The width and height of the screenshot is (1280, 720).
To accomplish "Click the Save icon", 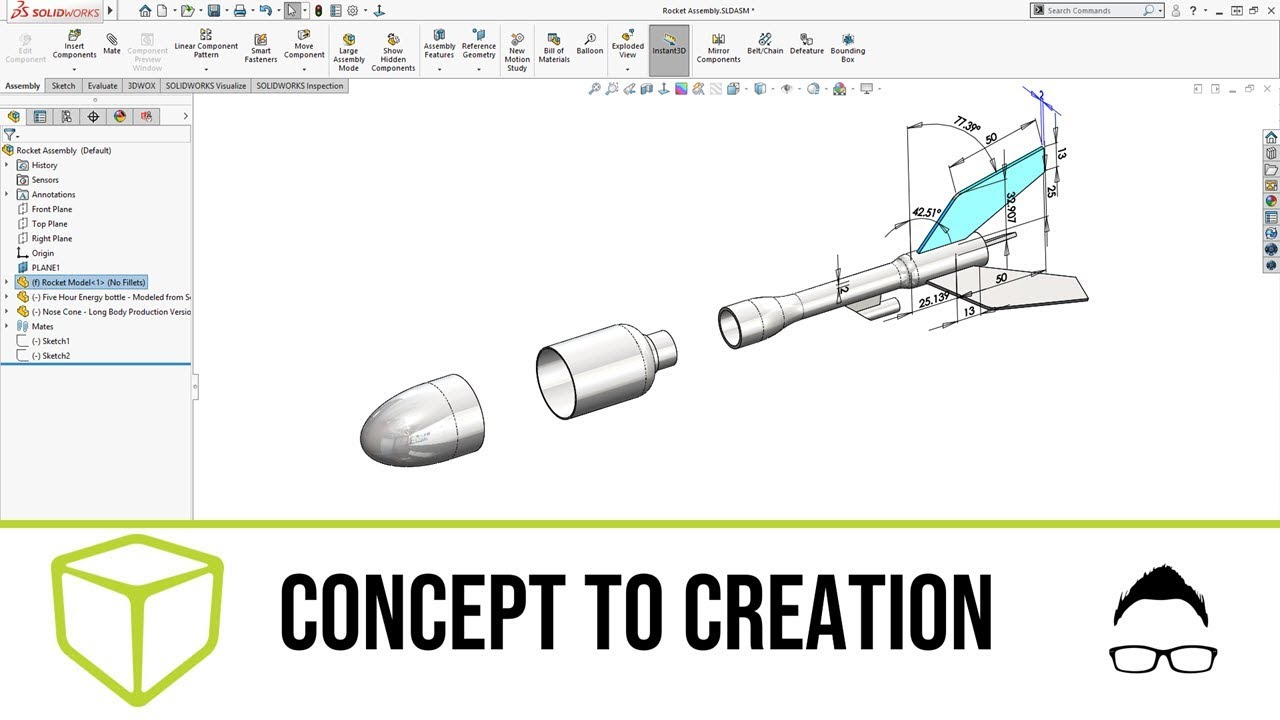I will pyautogui.click(x=213, y=11).
